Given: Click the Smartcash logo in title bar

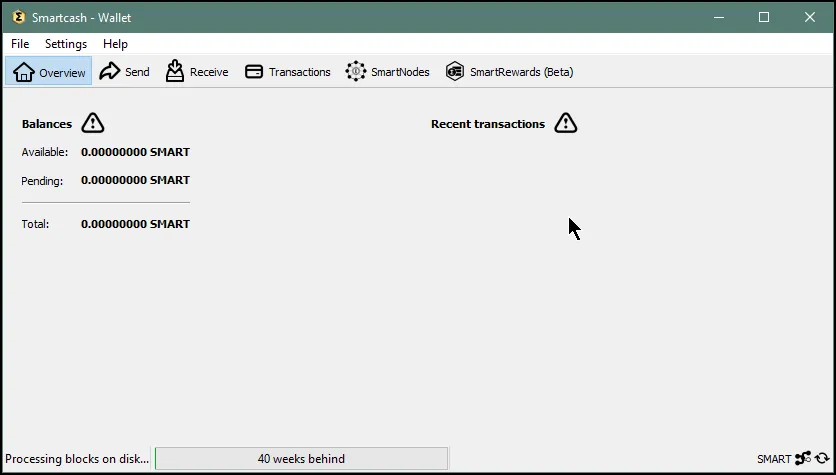Looking at the screenshot, I should tap(19, 17).
